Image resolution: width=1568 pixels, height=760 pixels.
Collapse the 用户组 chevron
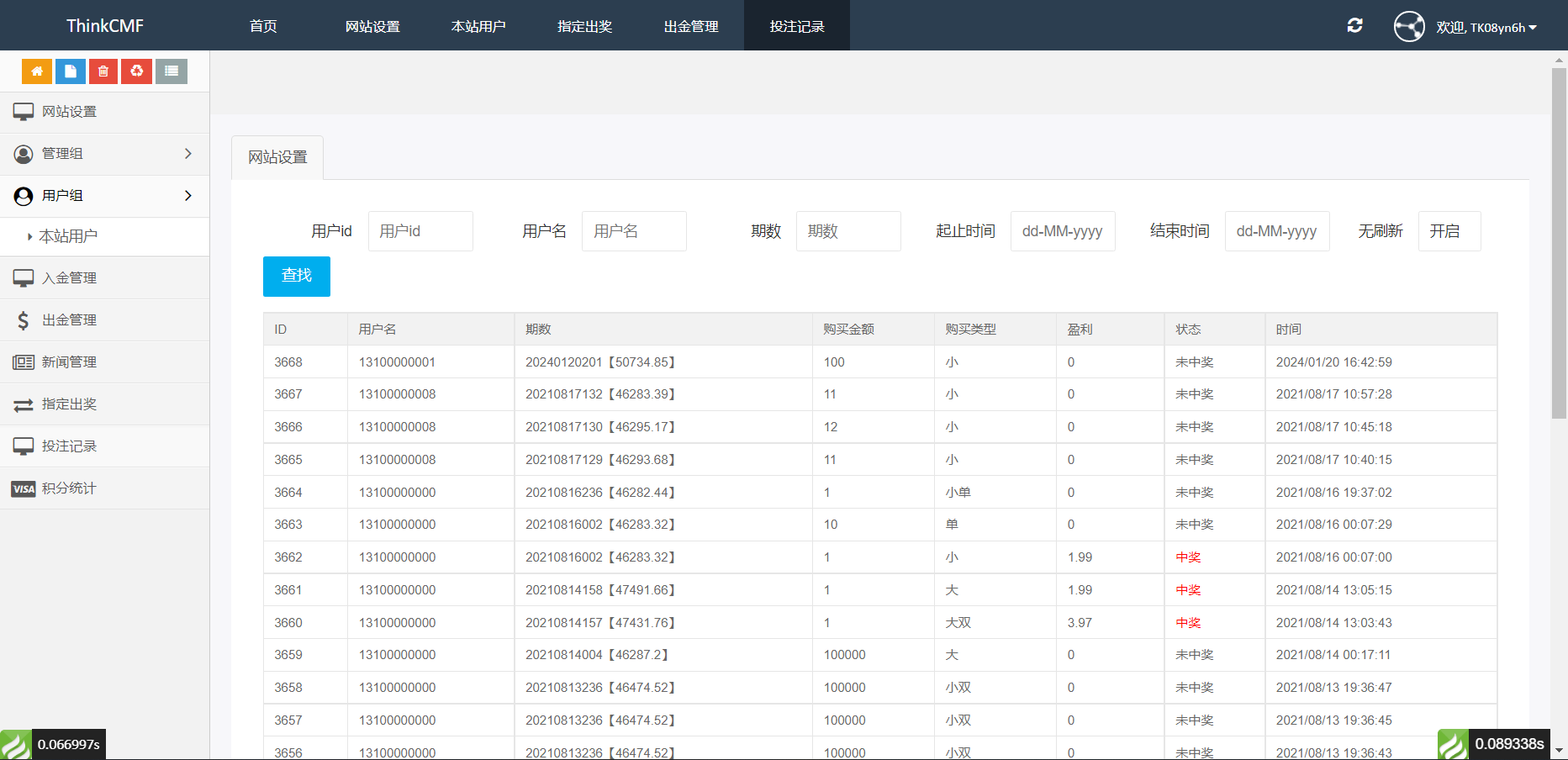tap(188, 196)
